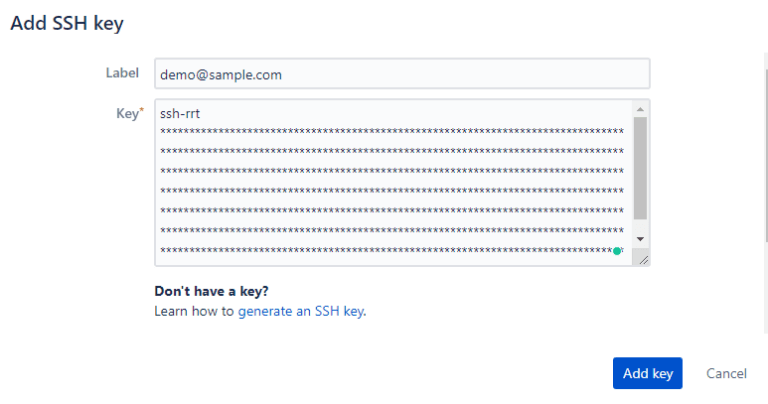
Task: Click the Key textarea scroll up arrow
Action: 640,109
